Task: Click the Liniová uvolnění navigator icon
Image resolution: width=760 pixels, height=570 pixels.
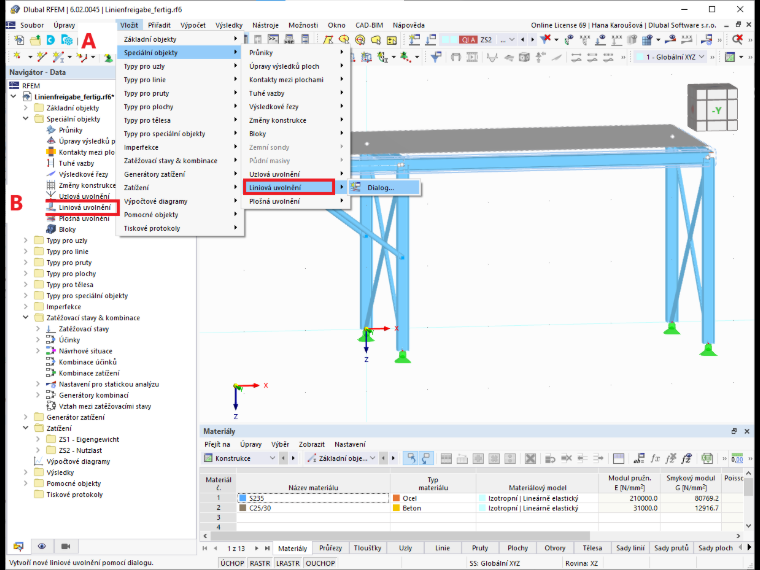Action: click(x=51, y=207)
